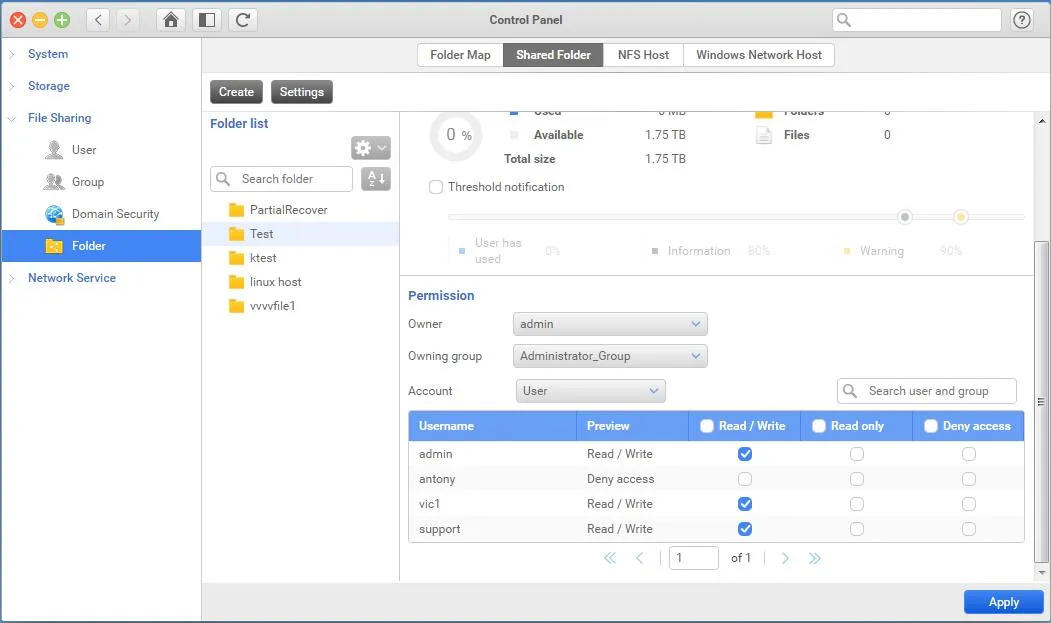The width and height of the screenshot is (1051, 623).
Task: Click Search user and group field
Action: (927, 391)
